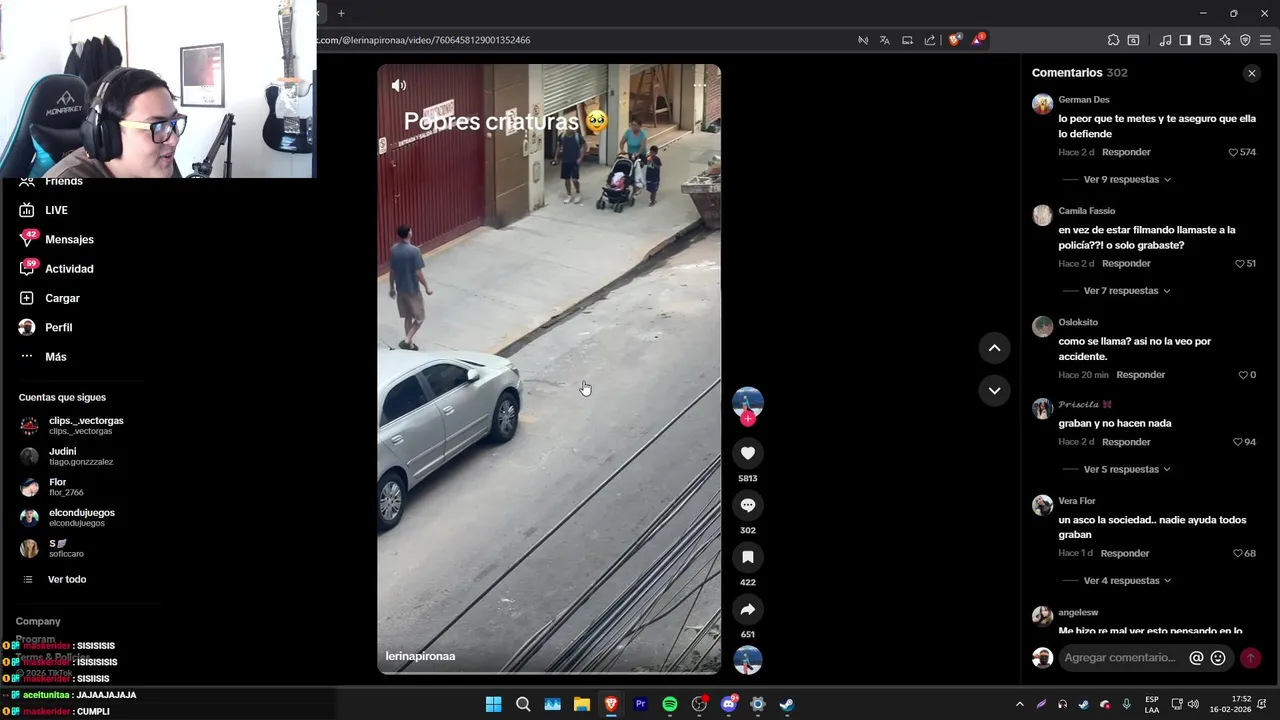Open the media control music note icon
This screenshot has height=720, width=1280.
point(1165,40)
